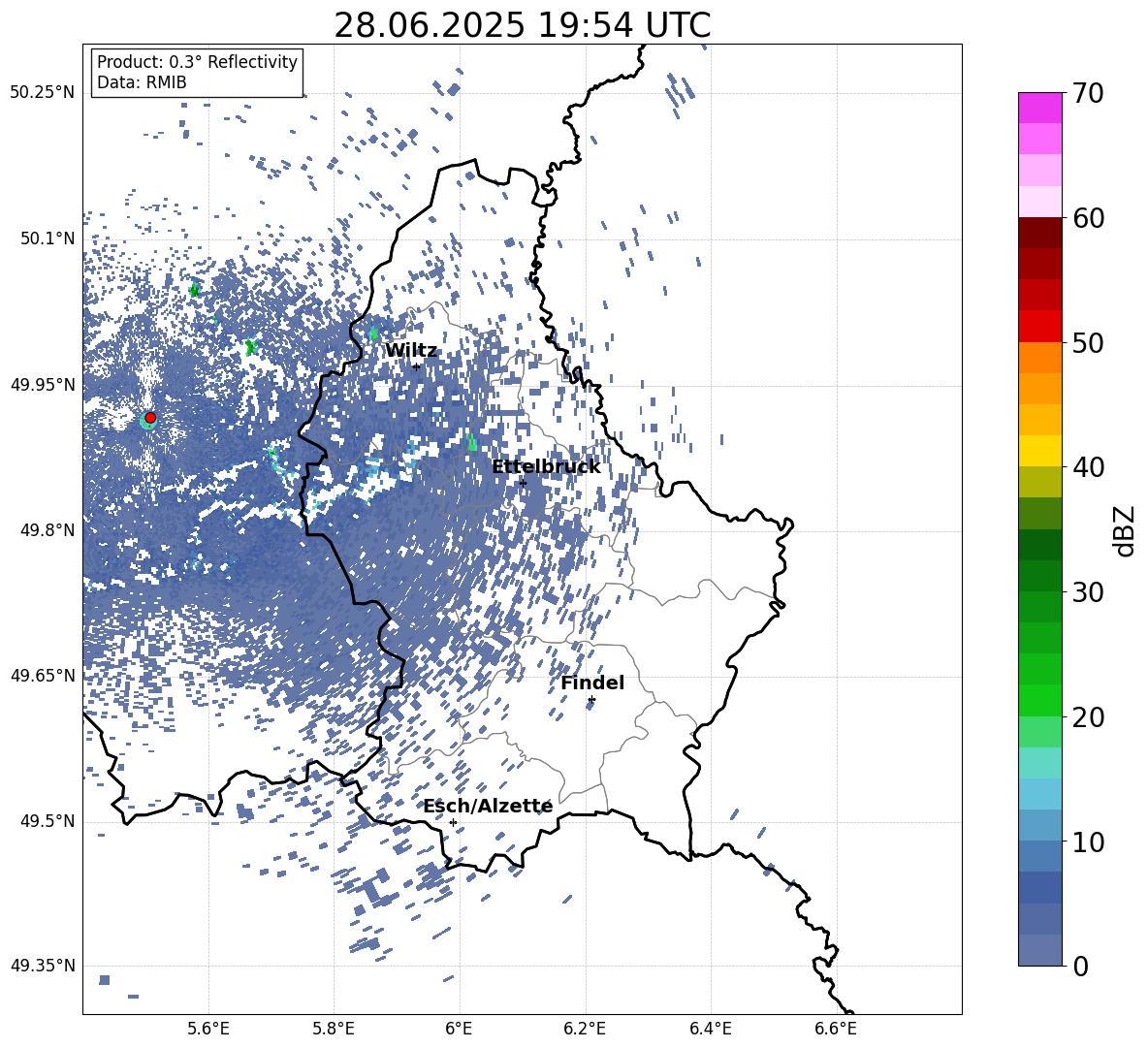Image resolution: width=1148 pixels, height=1048 pixels.
Task: Click the timestamp title 28.06.2025 19:54 UTC
Action: 522,25
